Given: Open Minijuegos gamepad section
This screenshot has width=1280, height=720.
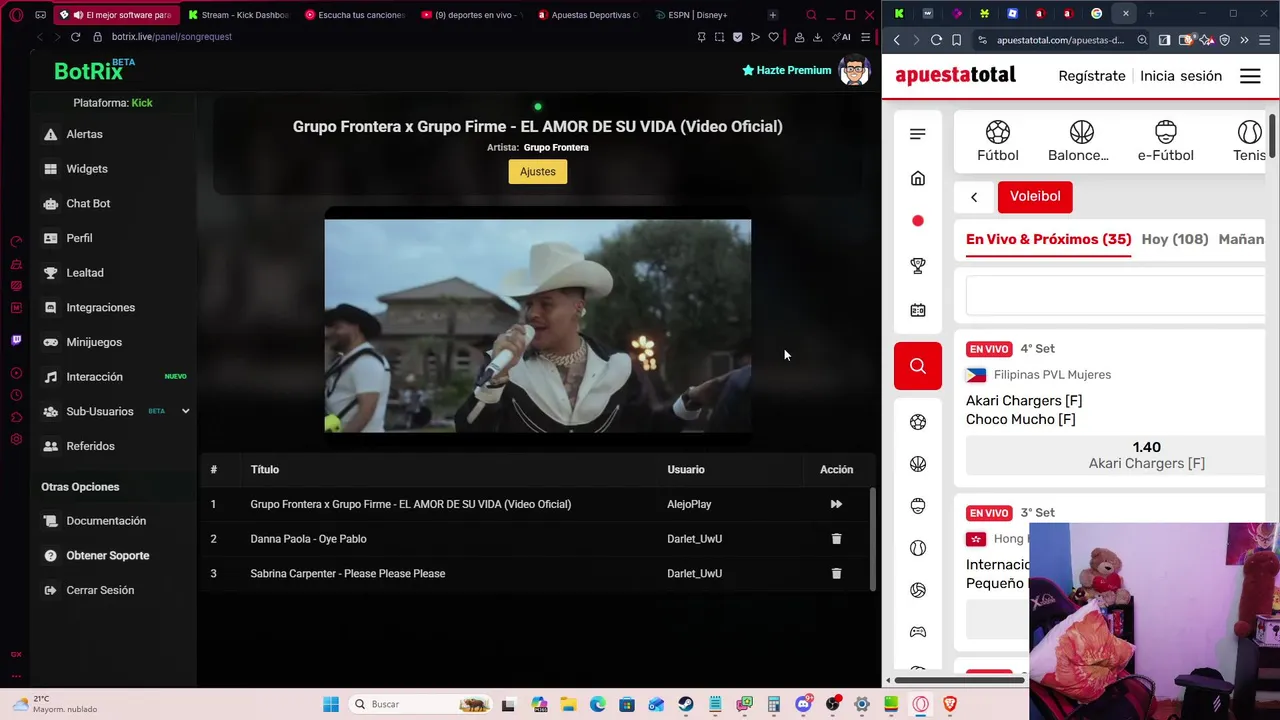Looking at the screenshot, I should pos(94,342).
